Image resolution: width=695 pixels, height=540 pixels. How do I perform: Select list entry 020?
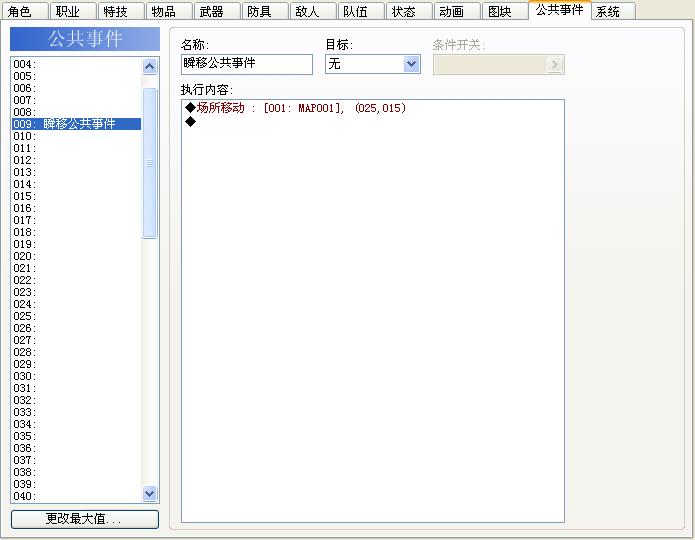pos(76,256)
